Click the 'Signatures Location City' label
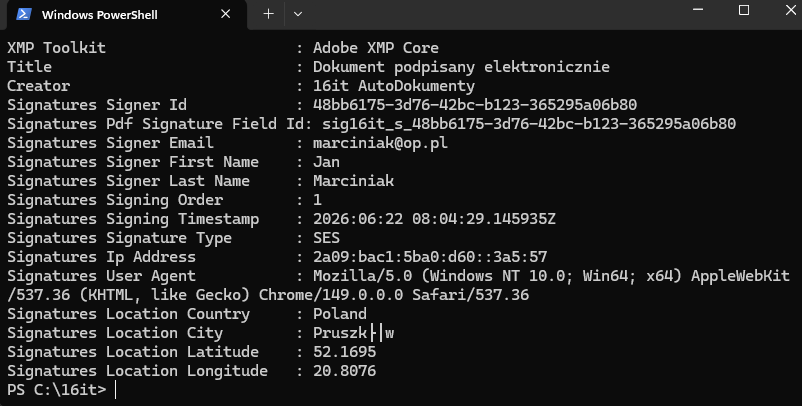 [x=115, y=333]
